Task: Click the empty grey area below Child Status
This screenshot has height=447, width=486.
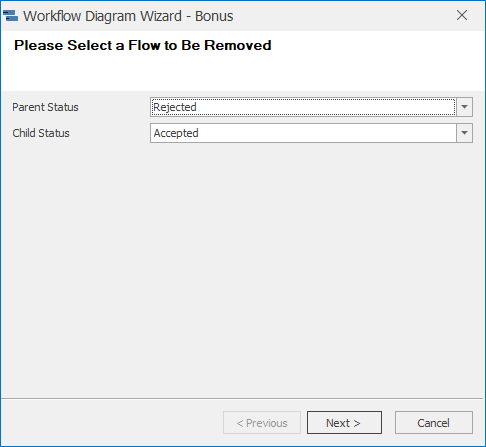Action: (x=243, y=267)
